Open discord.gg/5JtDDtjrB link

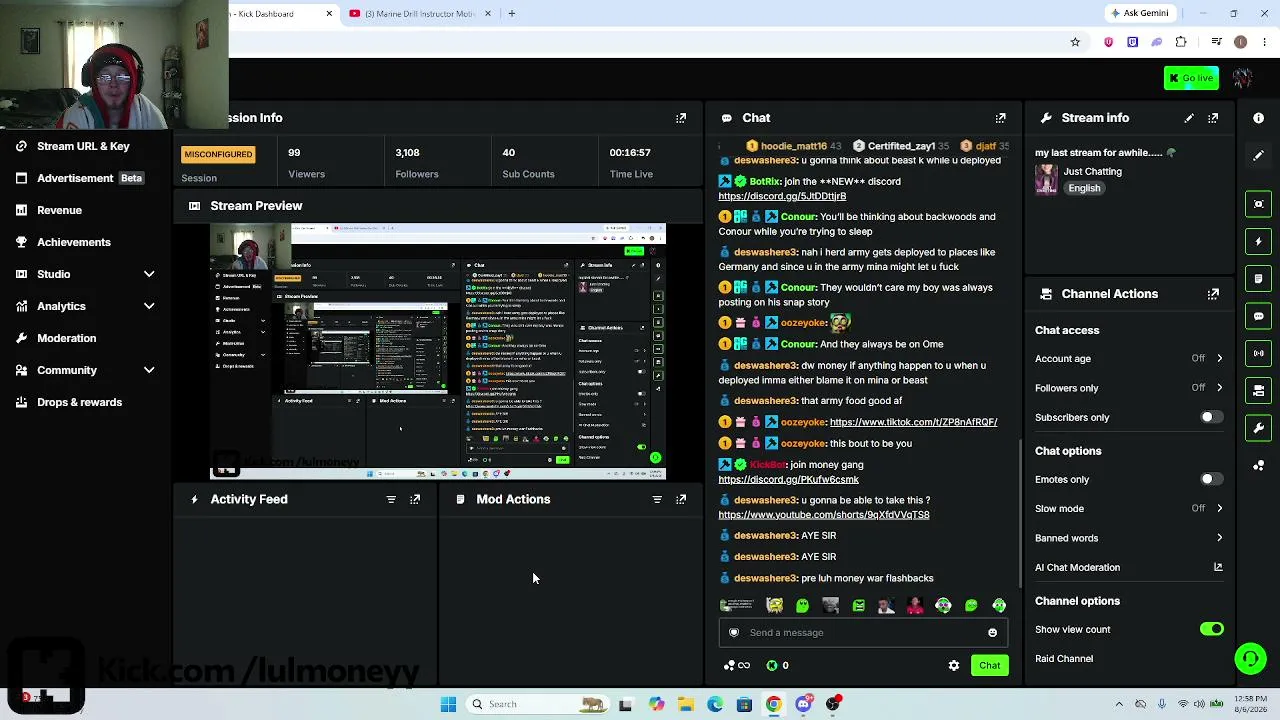click(782, 196)
